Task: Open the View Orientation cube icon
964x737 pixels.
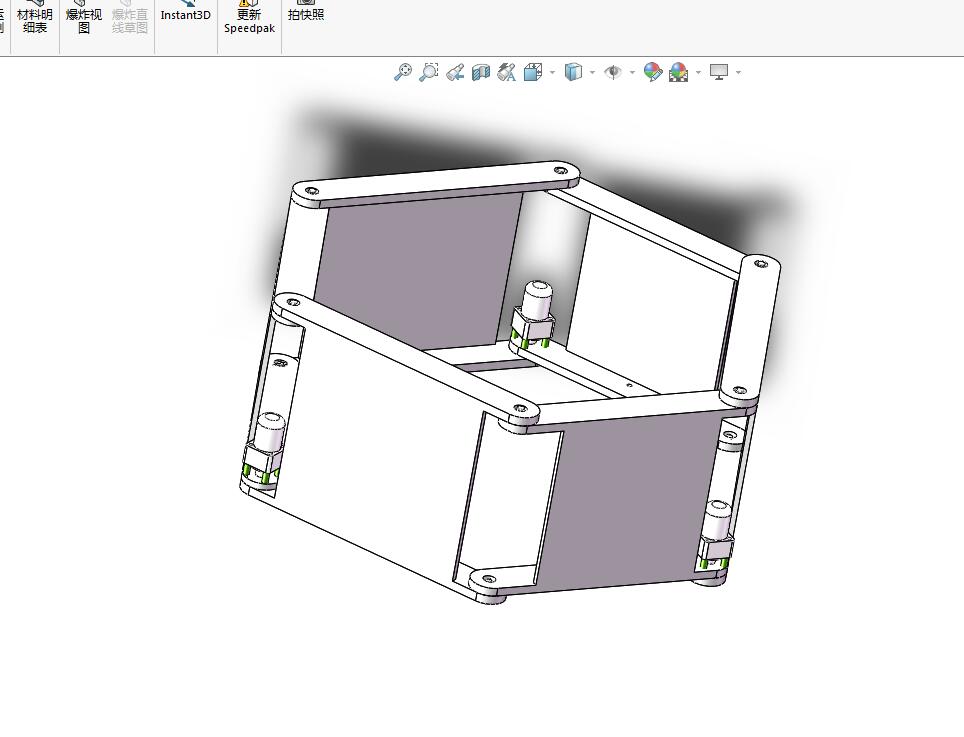Action: 532,72
